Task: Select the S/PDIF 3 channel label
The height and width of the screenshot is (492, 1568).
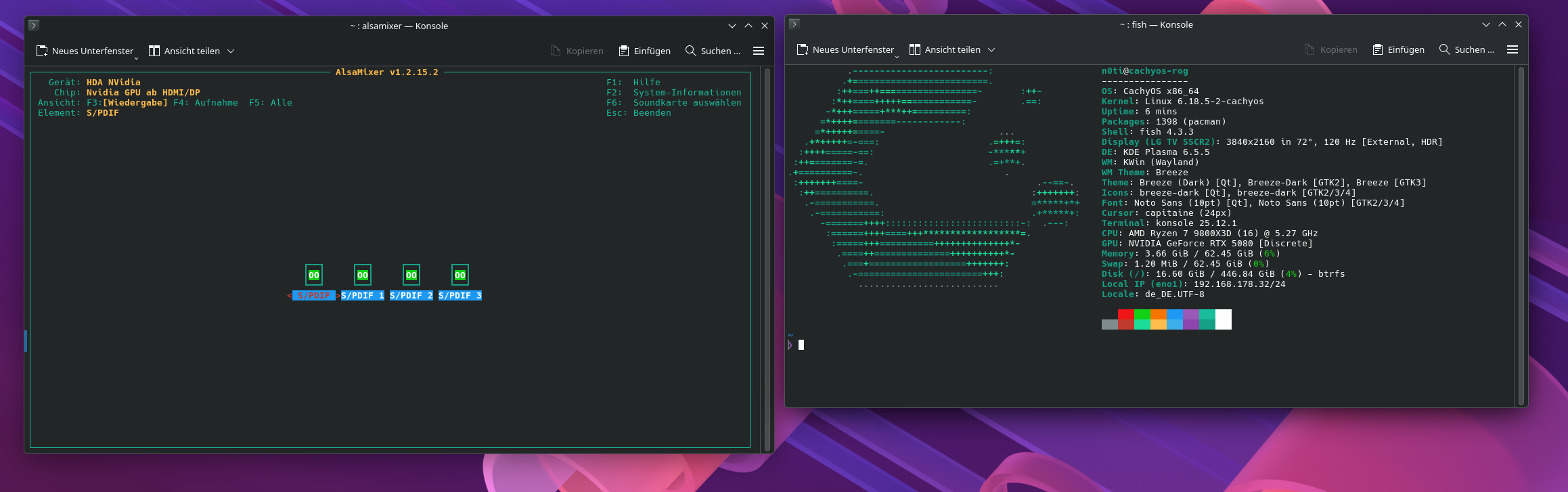Action: (460, 296)
